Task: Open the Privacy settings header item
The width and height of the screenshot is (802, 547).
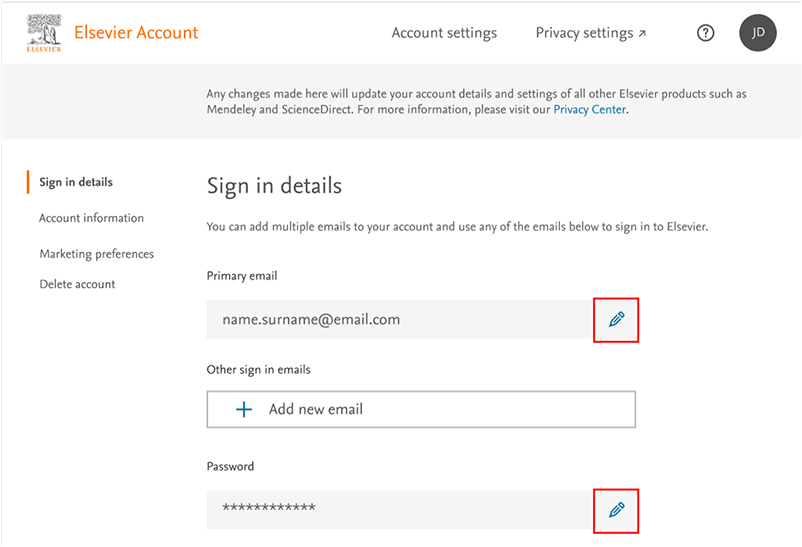Action: coord(584,33)
